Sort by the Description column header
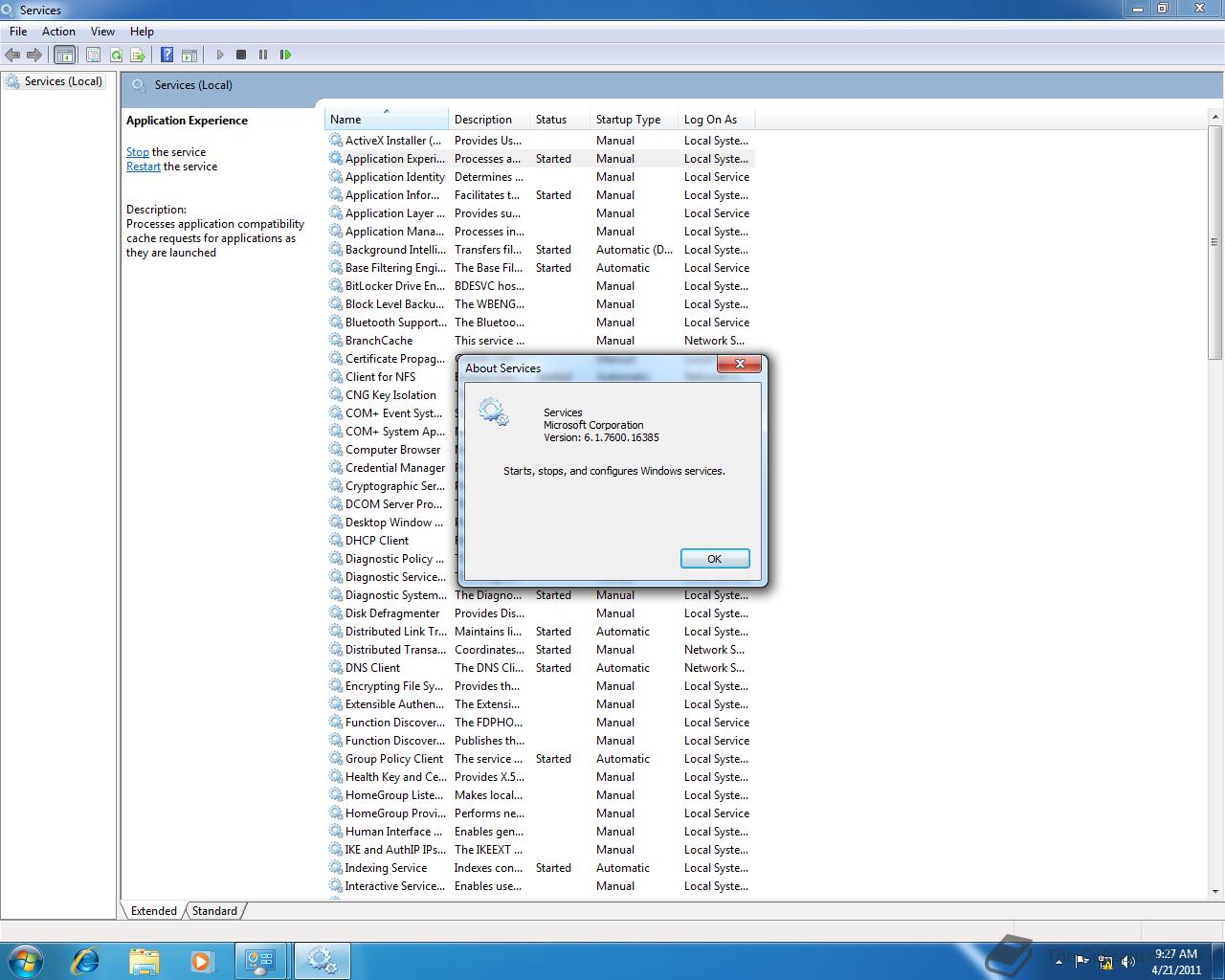 coord(489,120)
